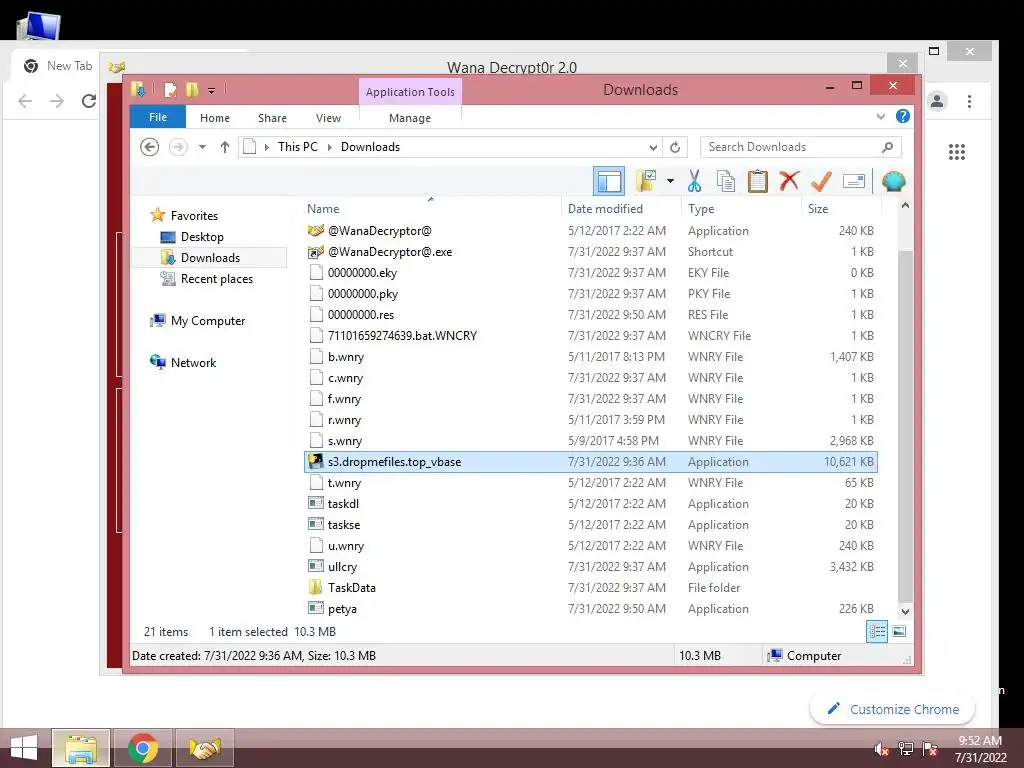
Task: Open Recent places in the navigation pane
Action: (216, 279)
